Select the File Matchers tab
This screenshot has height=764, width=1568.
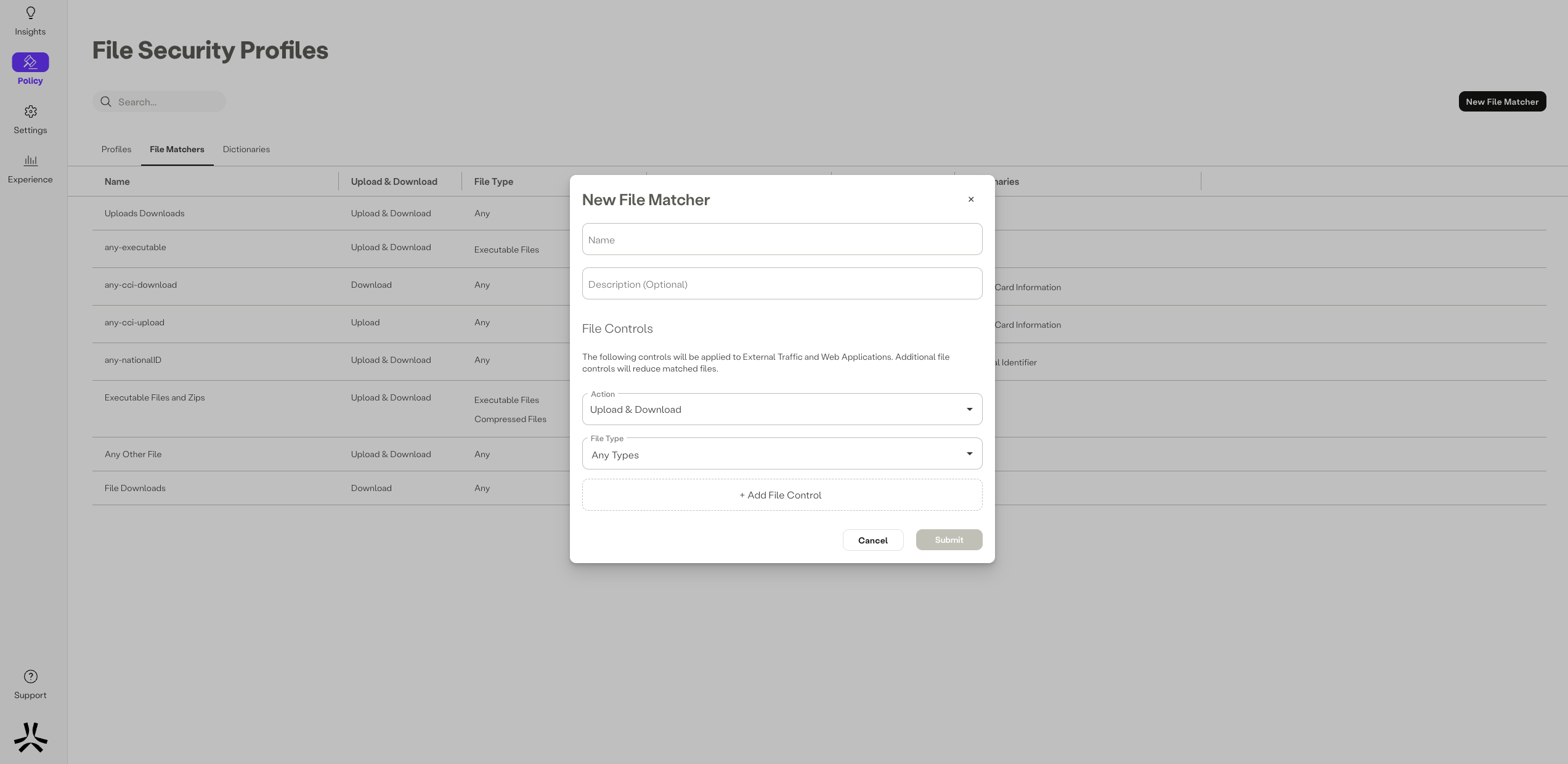coord(177,149)
